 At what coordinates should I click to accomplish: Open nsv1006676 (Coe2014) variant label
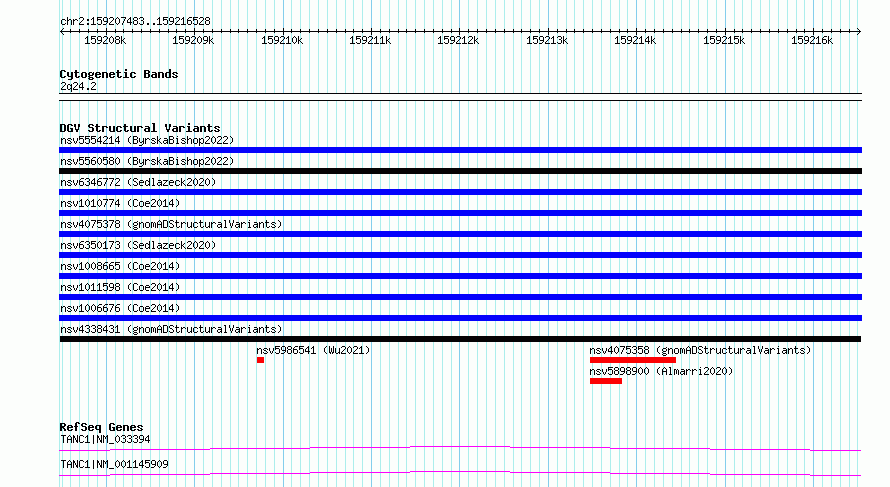tap(120, 308)
